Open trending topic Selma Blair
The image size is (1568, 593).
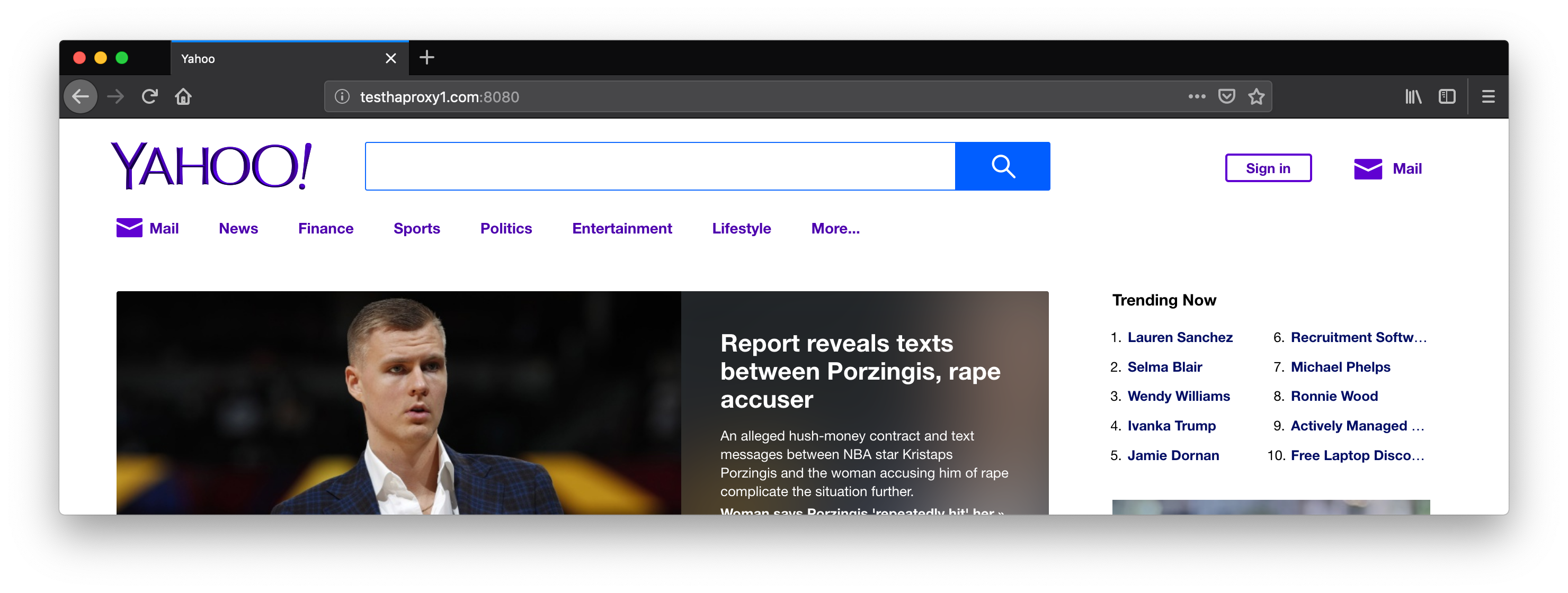pos(1164,367)
